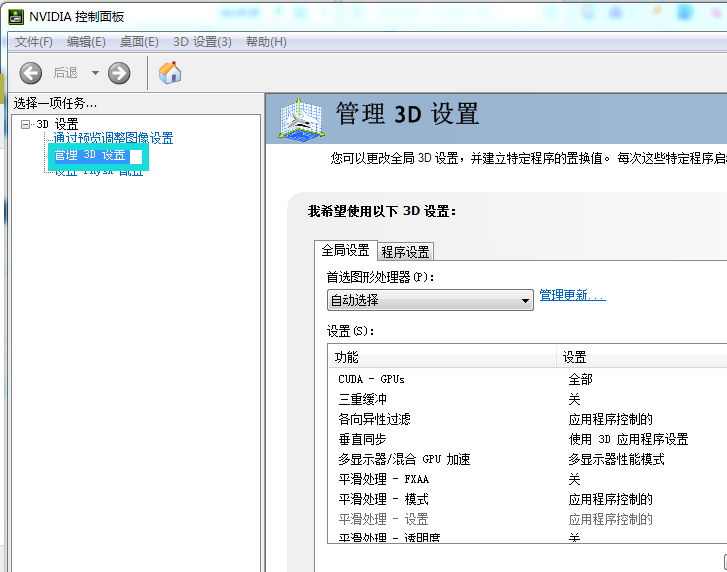
Task: Select the 三重缓冲 setting row
Action: 528,399
